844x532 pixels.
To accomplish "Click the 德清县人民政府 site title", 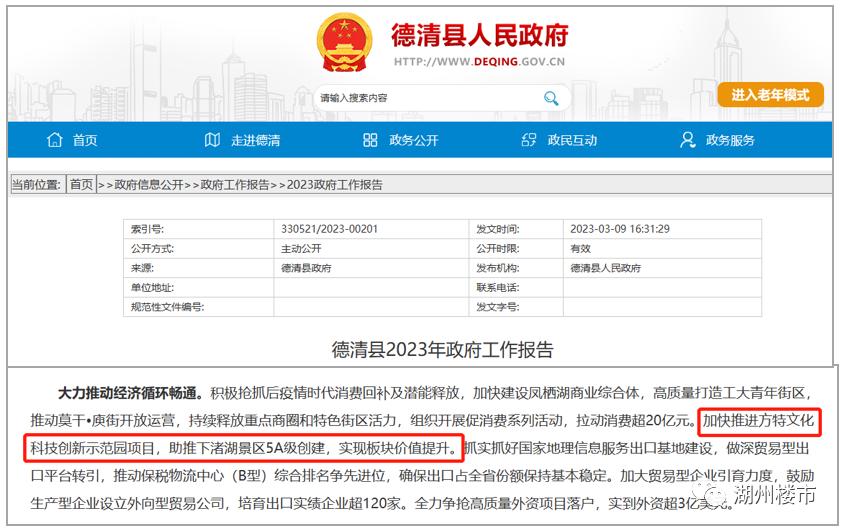I will pos(480,35).
